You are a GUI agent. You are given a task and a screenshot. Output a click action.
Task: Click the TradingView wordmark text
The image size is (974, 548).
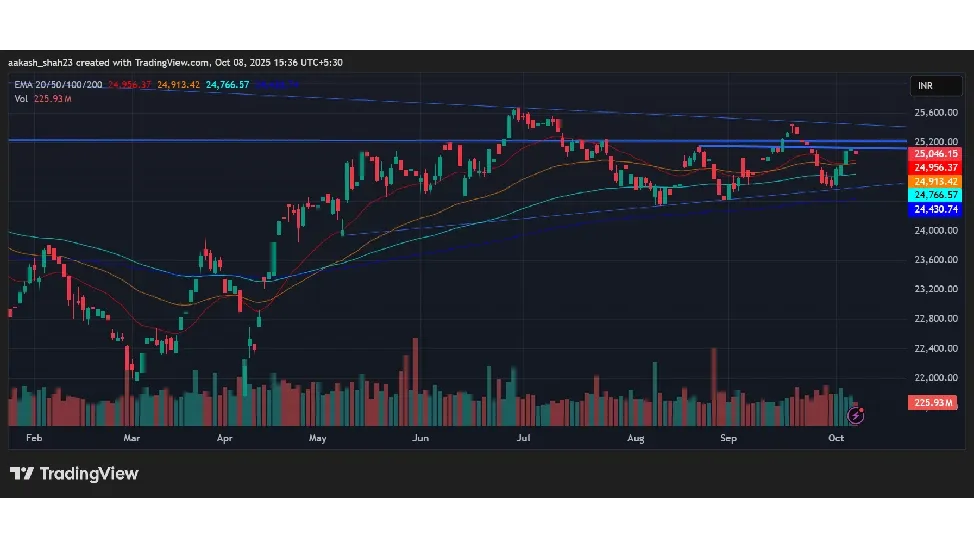pyautogui.click(x=88, y=474)
